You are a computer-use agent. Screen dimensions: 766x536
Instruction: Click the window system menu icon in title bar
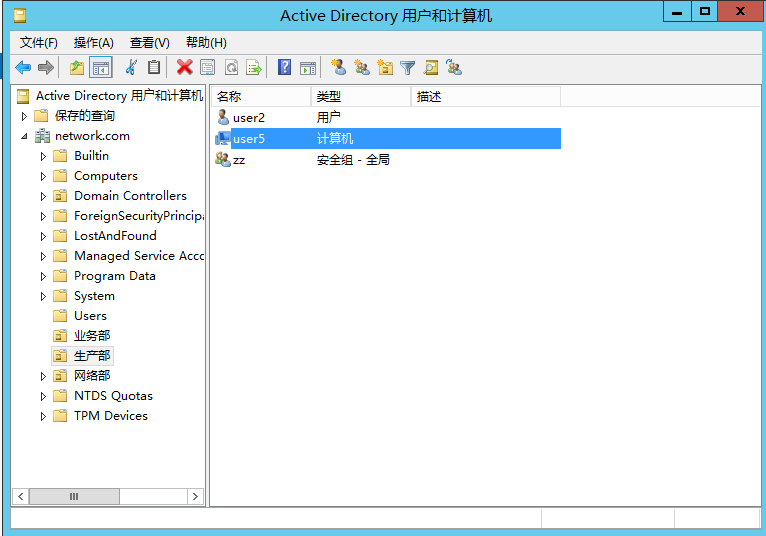[20, 16]
